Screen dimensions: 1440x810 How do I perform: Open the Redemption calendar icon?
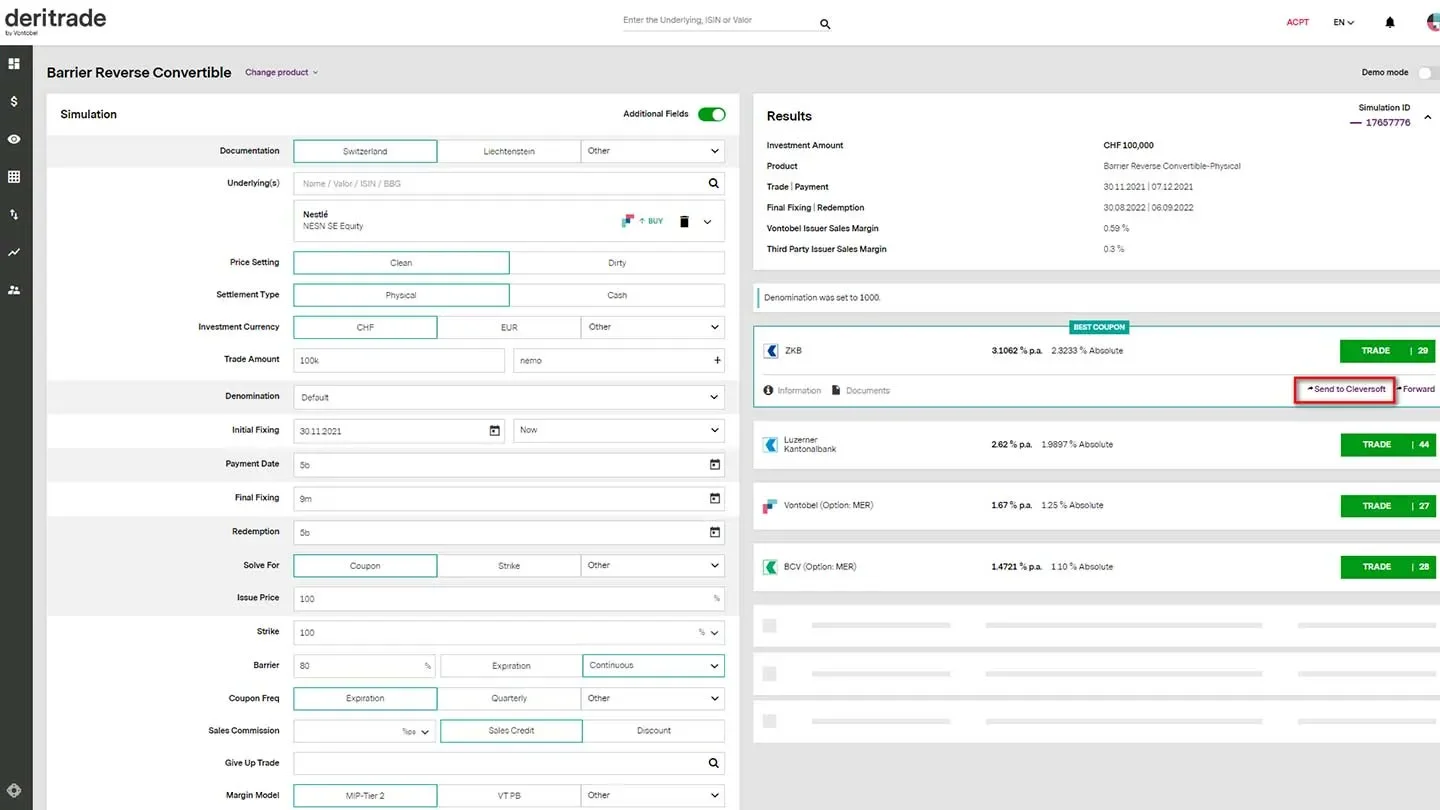coord(714,532)
